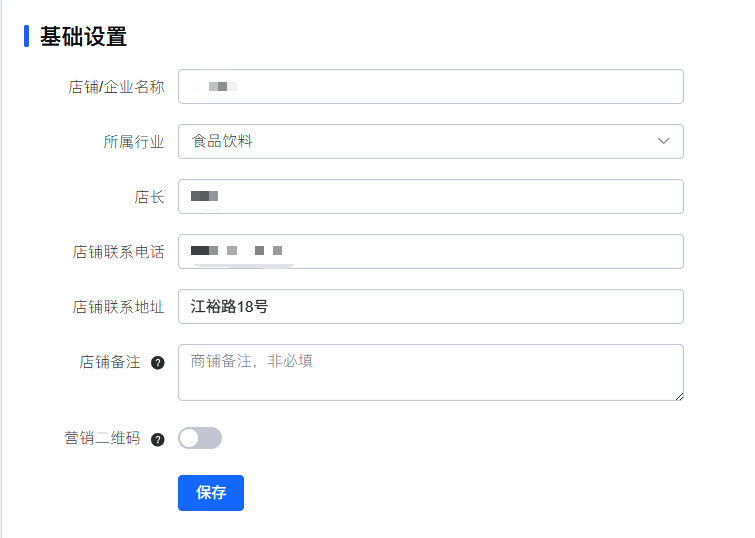Focus the 店铺/企业名称 input field
The height and width of the screenshot is (538, 755).
coord(430,86)
